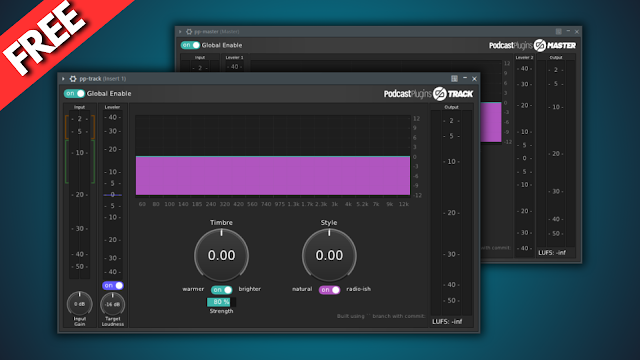Toggle the Style on switch
640x360 pixels.
pos(329,290)
